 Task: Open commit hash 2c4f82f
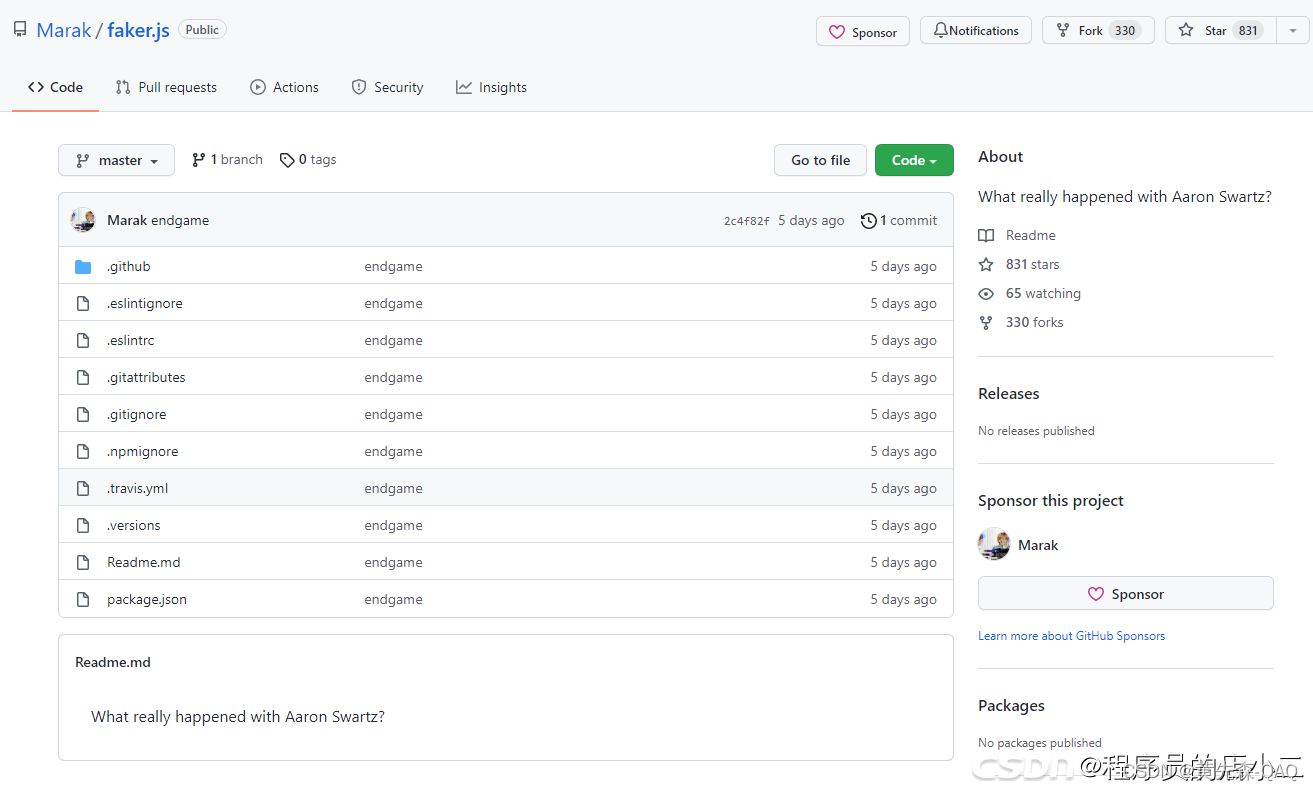(x=747, y=221)
